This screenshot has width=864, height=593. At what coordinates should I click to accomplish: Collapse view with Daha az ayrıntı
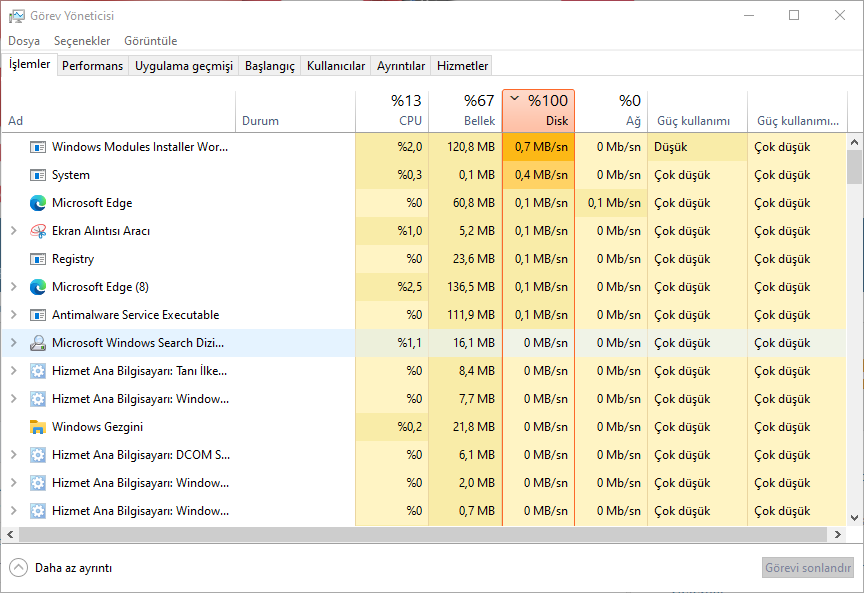[x=61, y=568]
